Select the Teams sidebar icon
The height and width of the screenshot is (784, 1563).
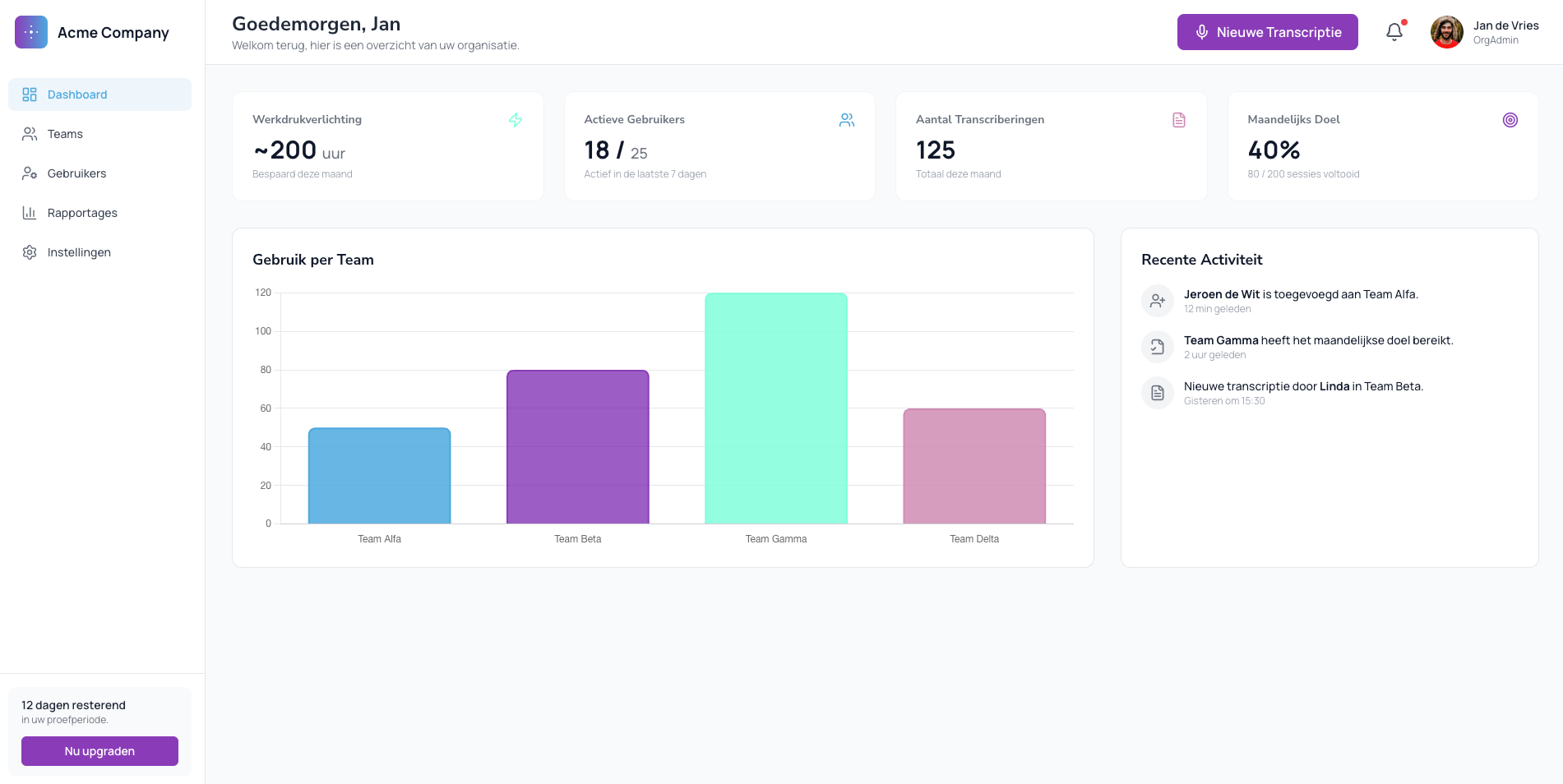click(29, 133)
